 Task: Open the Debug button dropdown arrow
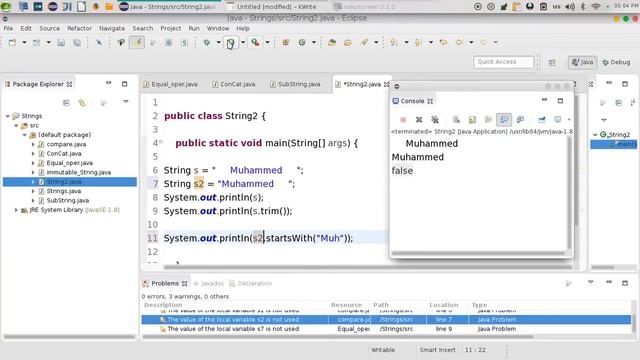click(x=219, y=42)
